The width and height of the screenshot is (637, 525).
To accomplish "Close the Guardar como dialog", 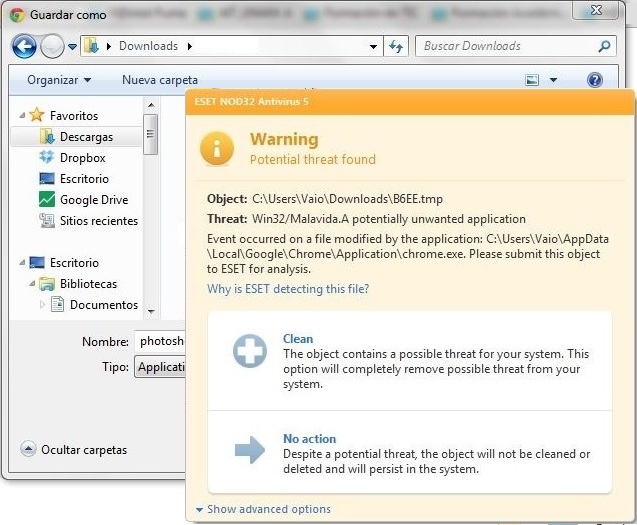I will (x=596, y=10).
